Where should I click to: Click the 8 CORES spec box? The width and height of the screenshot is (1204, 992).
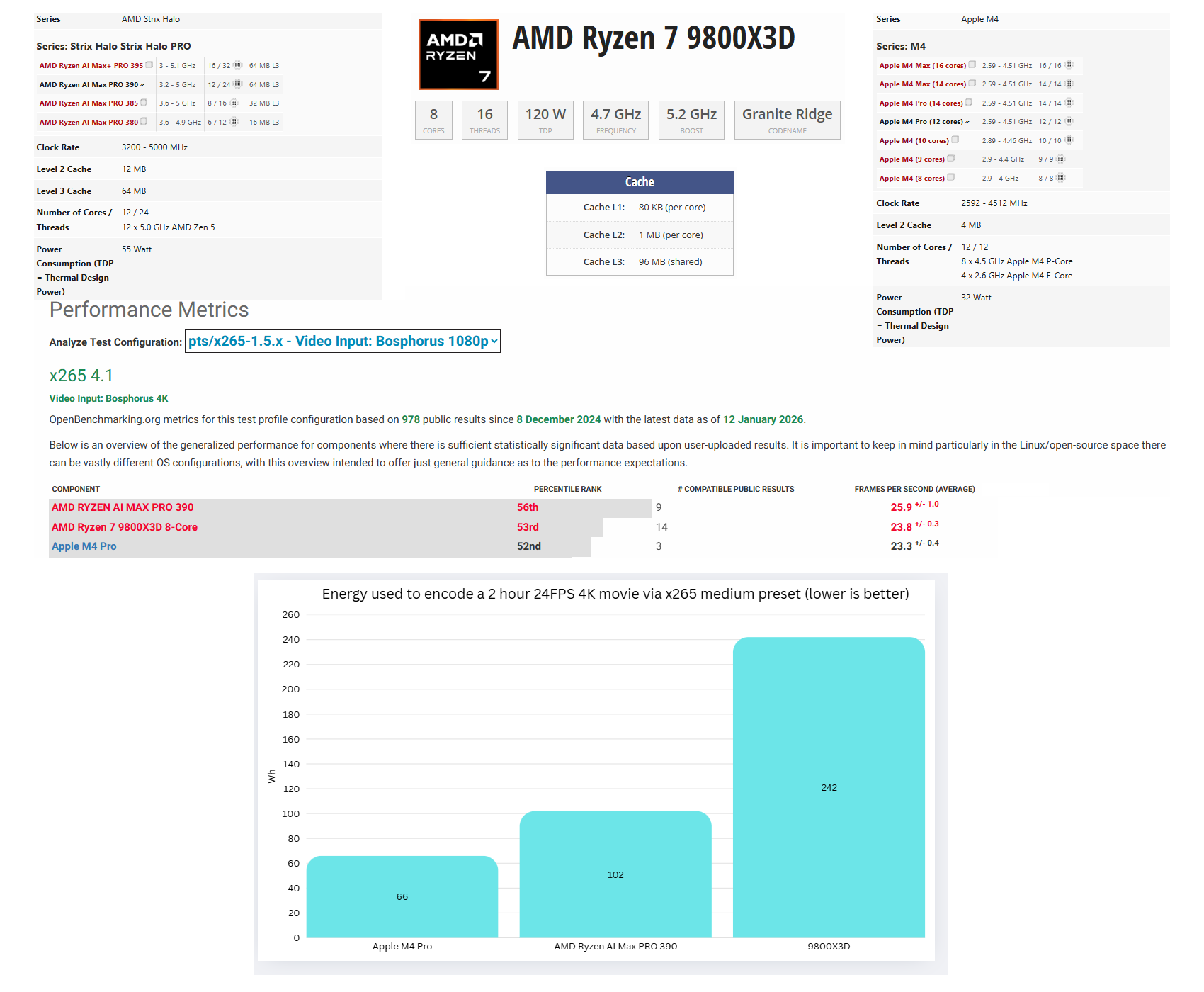pos(433,120)
